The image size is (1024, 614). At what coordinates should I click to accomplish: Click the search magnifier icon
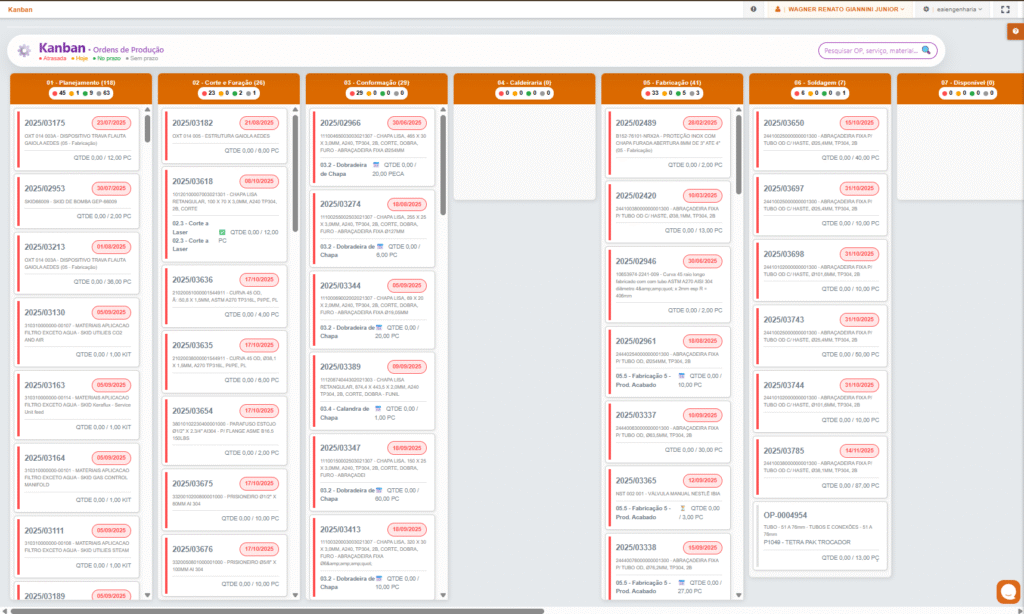[927, 50]
